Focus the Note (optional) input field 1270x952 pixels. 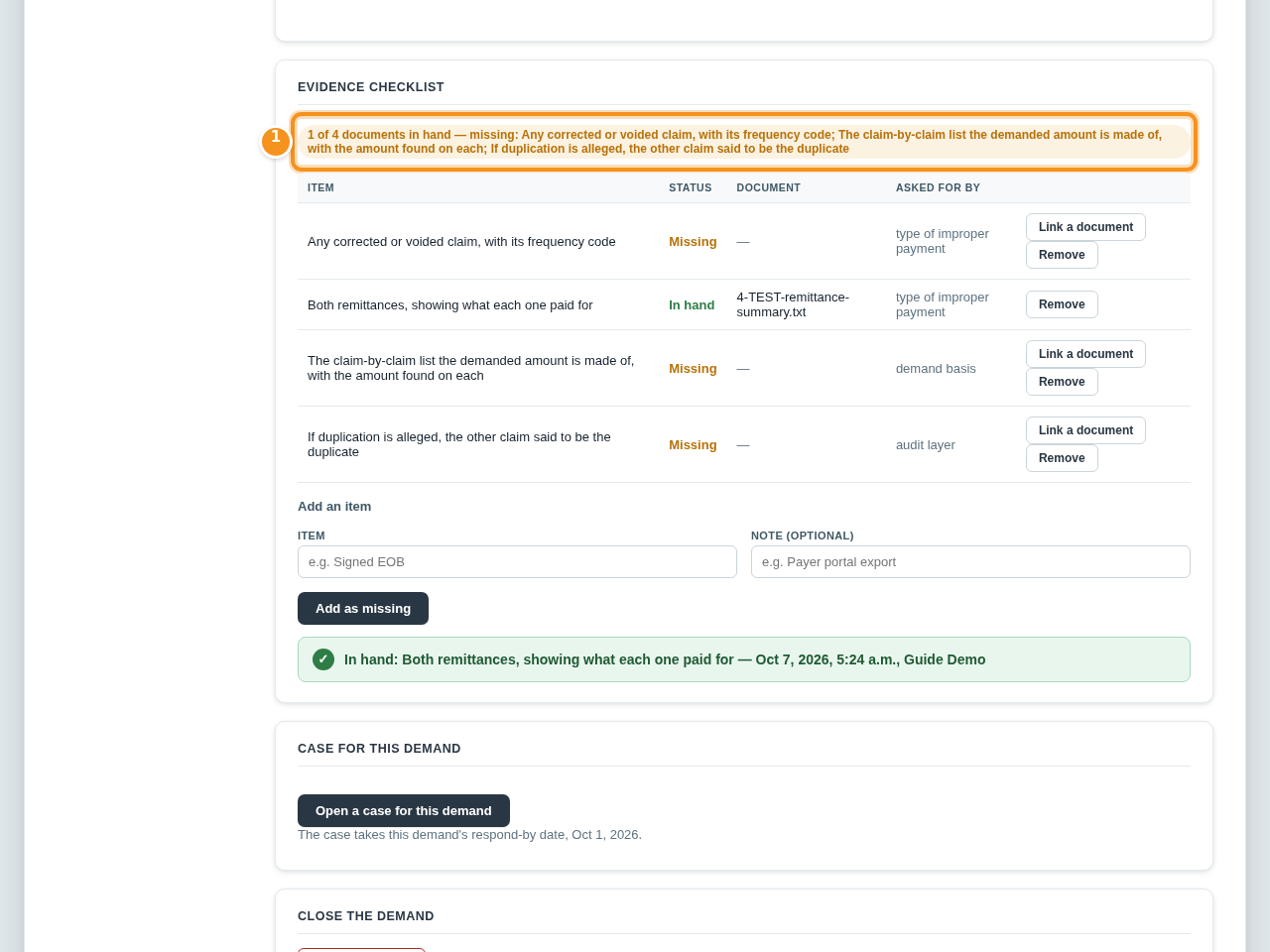click(970, 562)
